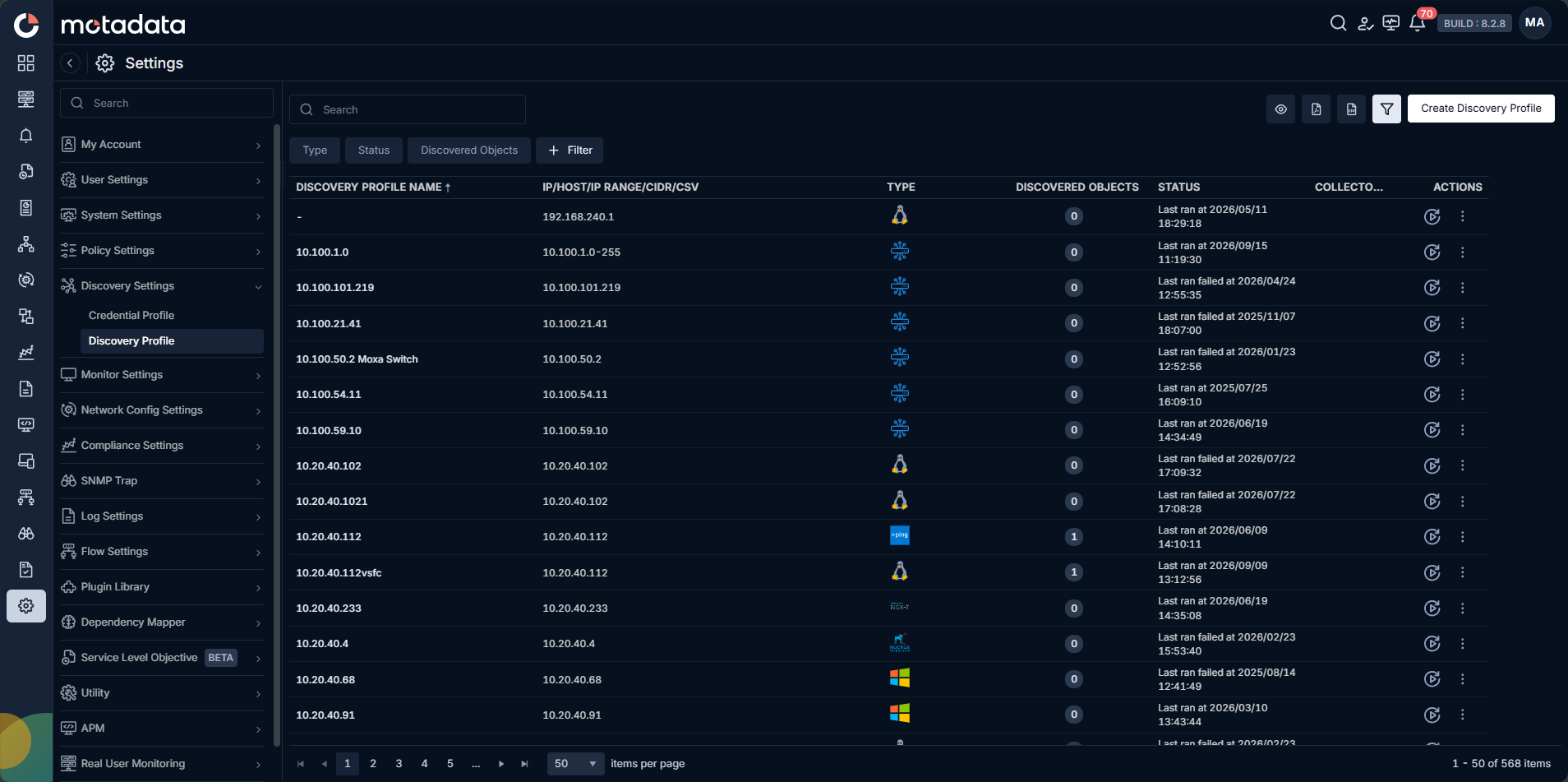Expand Monitor Settings section
This screenshot has width=1568, height=782.
click(162, 375)
